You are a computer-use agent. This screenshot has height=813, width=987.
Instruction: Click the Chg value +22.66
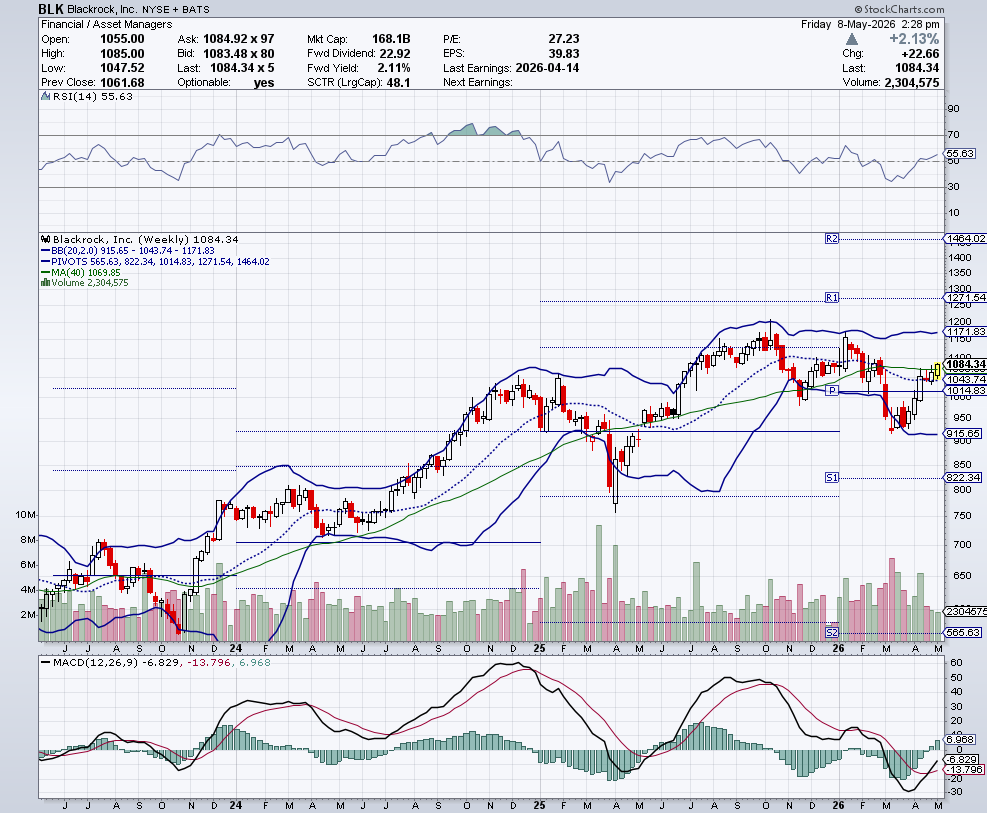tap(920, 53)
